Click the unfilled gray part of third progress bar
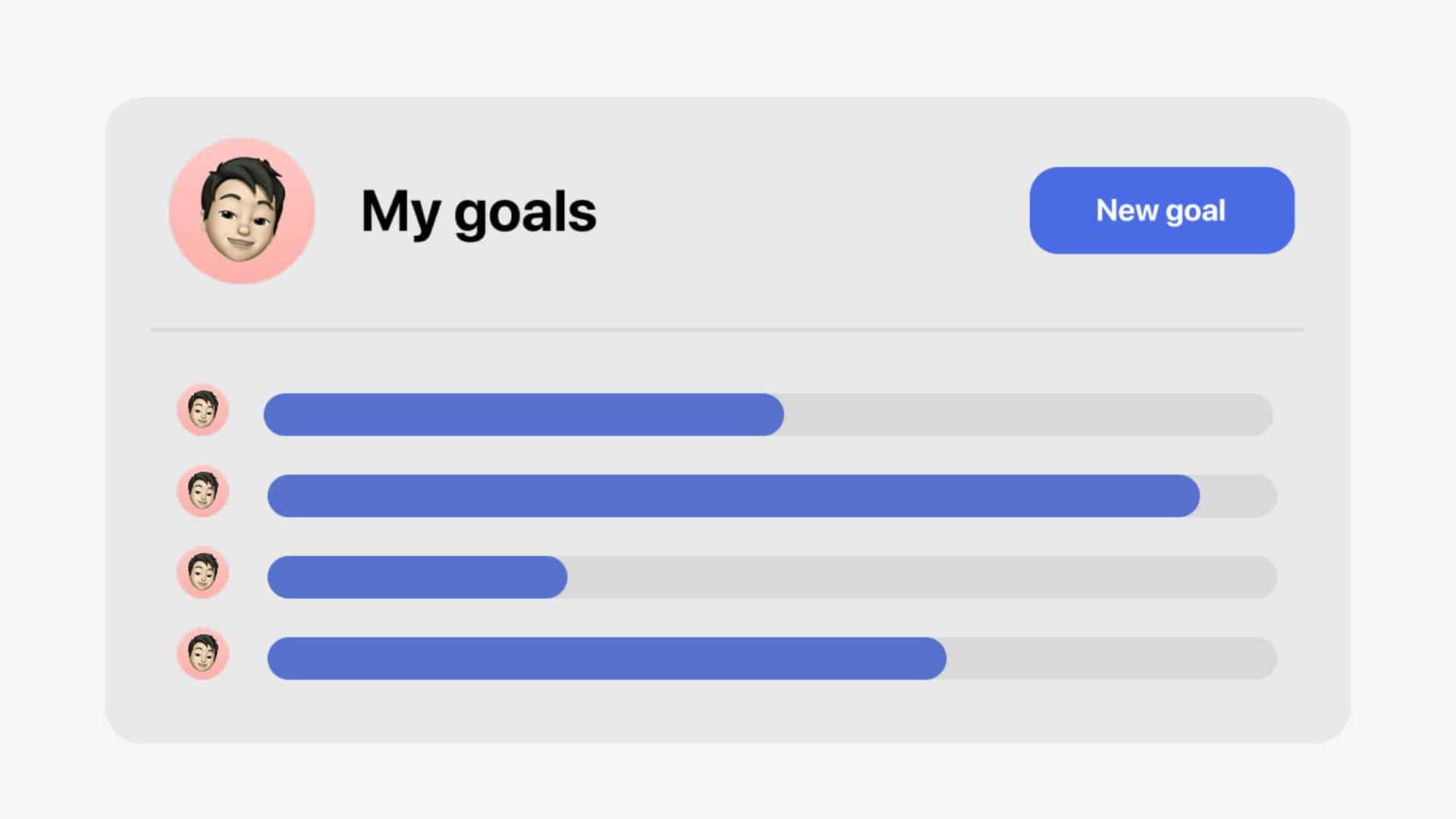Screen dimensions: 1456x819 pyautogui.click(x=921, y=577)
